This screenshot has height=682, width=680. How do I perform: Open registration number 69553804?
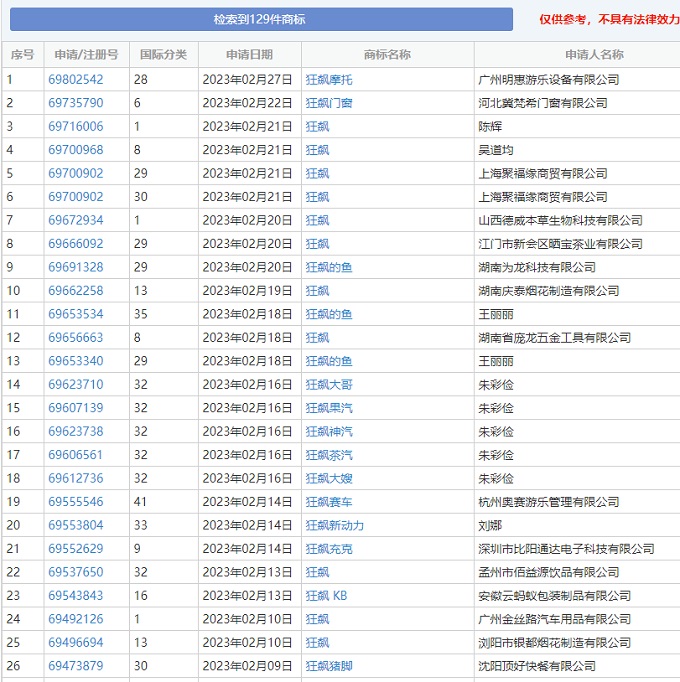click(76, 526)
